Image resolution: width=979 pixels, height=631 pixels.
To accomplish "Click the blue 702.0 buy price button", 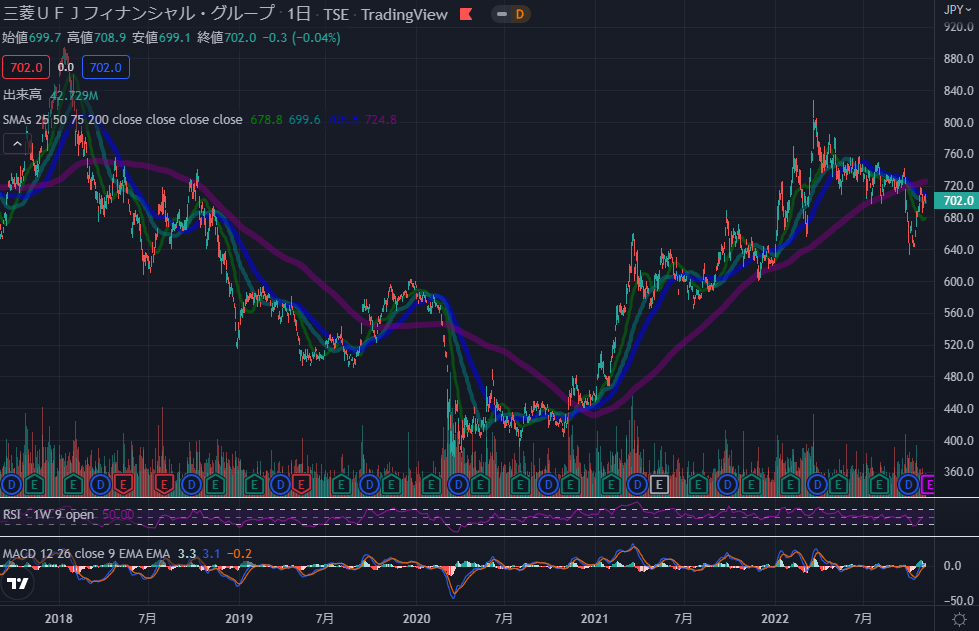I will [x=106, y=67].
